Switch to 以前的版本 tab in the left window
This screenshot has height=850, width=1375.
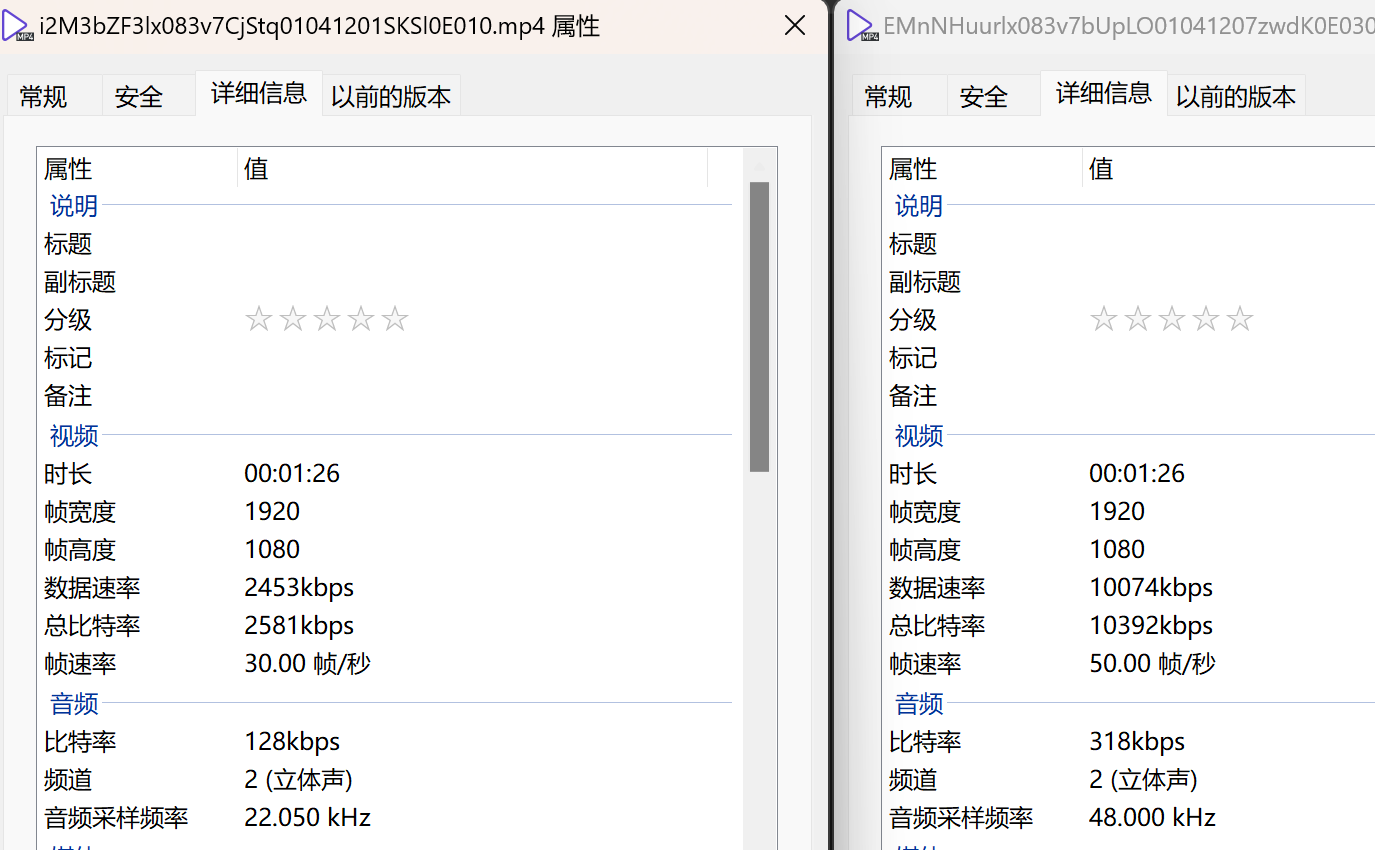click(x=391, y=96)
